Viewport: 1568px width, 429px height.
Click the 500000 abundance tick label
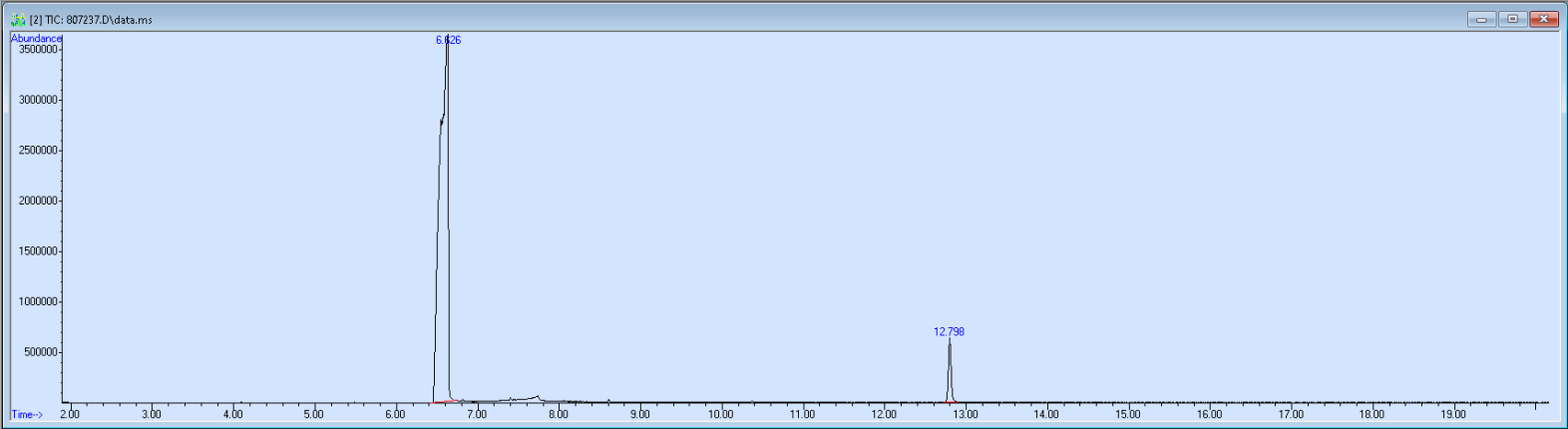pyautogui.click(x=42, y=352)
